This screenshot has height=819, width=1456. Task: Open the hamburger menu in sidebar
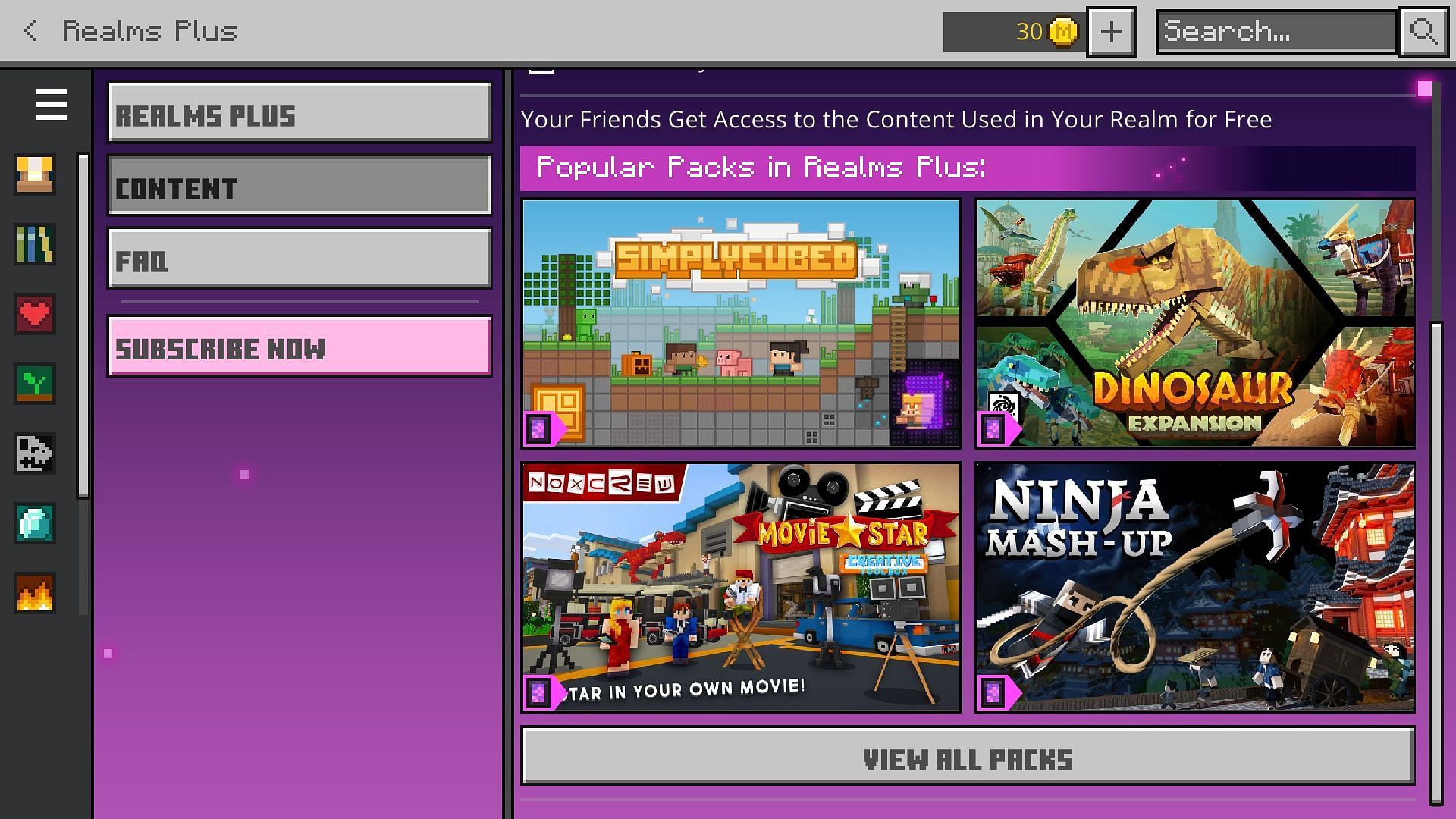click(x=51, y=105)
